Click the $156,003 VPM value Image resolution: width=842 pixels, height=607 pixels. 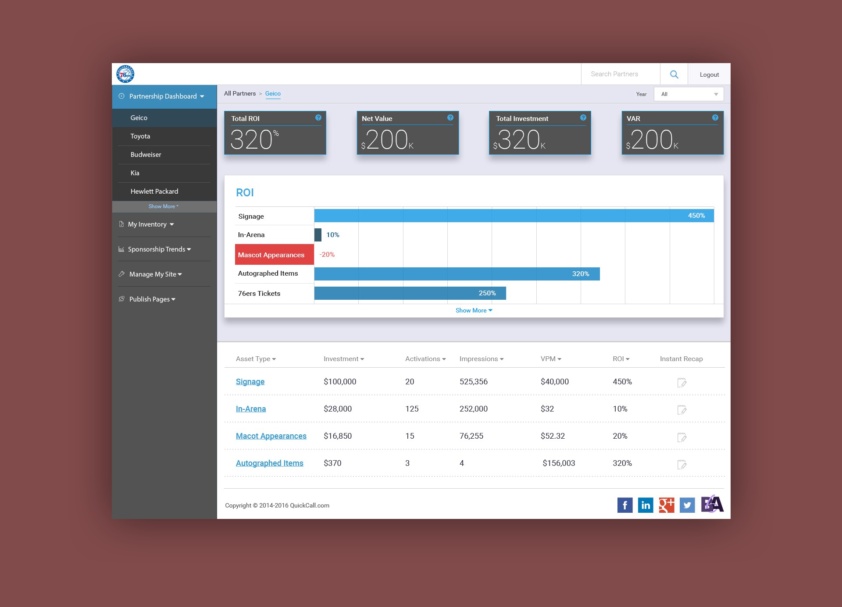(x=558, y=463)
